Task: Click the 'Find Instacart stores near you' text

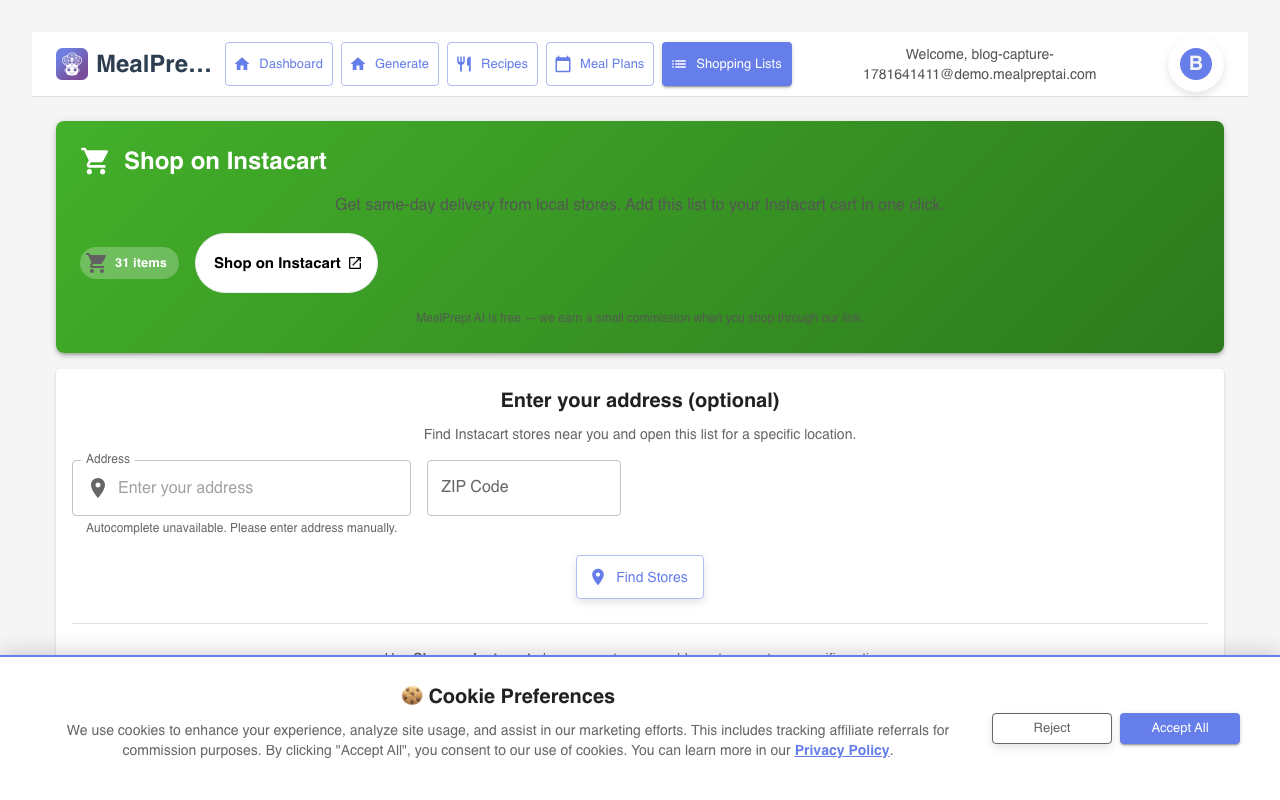Action: [640, 434]
